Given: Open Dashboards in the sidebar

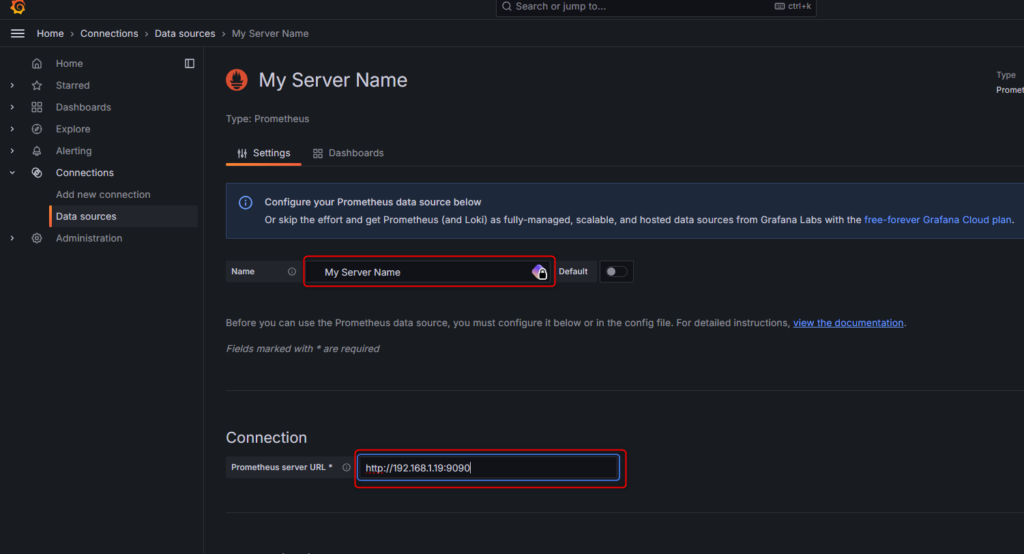Looking at the screenshot, I should pos(83,107).
